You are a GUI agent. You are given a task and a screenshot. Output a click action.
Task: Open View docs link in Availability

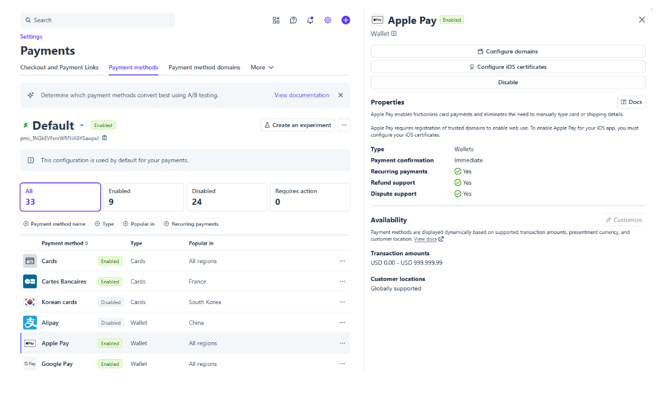pyautogui.click(x=429, y=239)
